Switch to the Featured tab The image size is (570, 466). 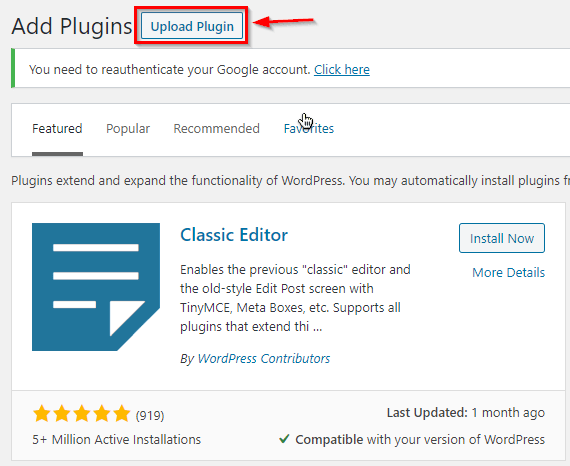pyautogui.click(x=57, y=128)
